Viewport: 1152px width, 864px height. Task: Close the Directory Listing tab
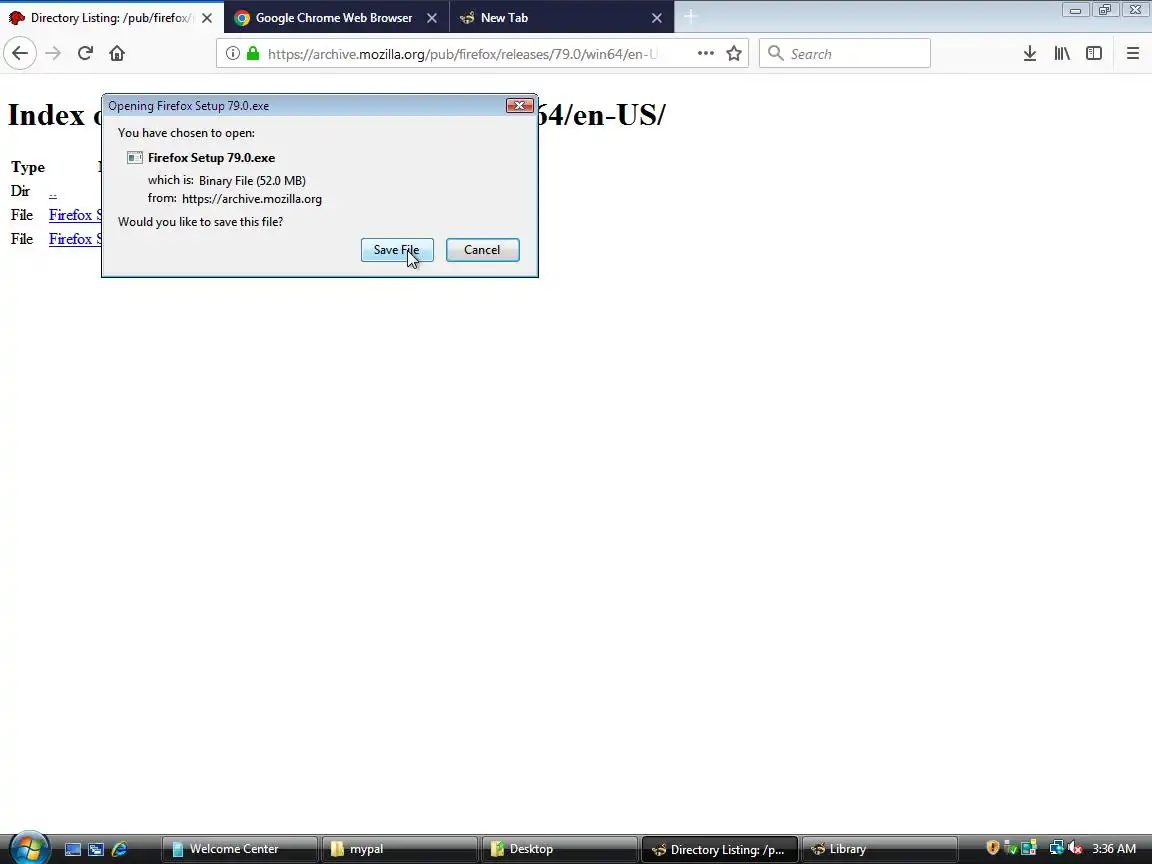[x=207, y=18]
